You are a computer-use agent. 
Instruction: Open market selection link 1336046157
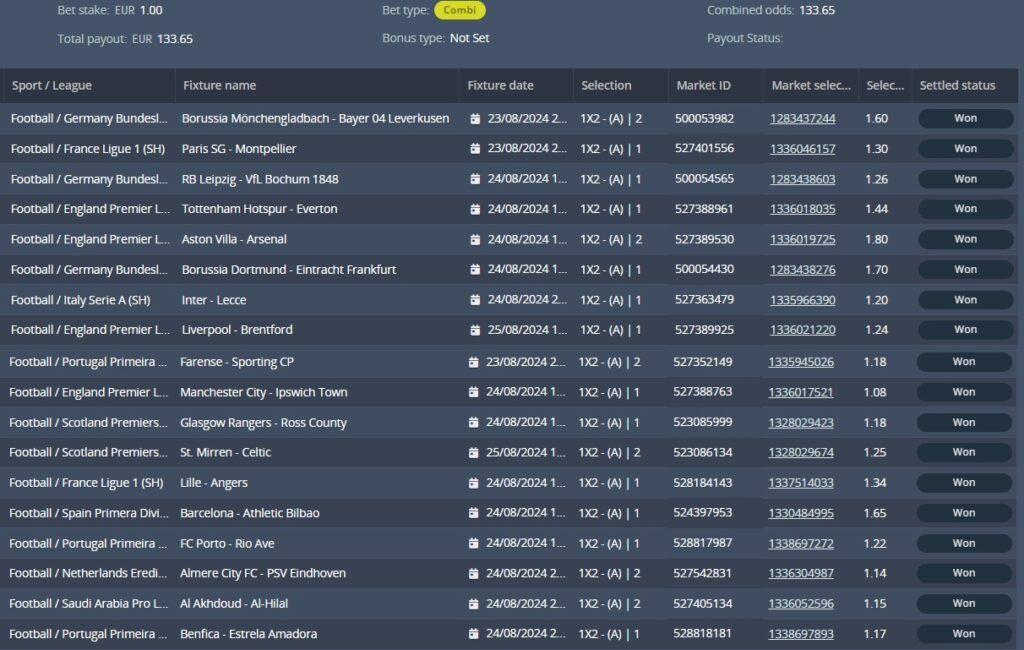tap(803, 149)
